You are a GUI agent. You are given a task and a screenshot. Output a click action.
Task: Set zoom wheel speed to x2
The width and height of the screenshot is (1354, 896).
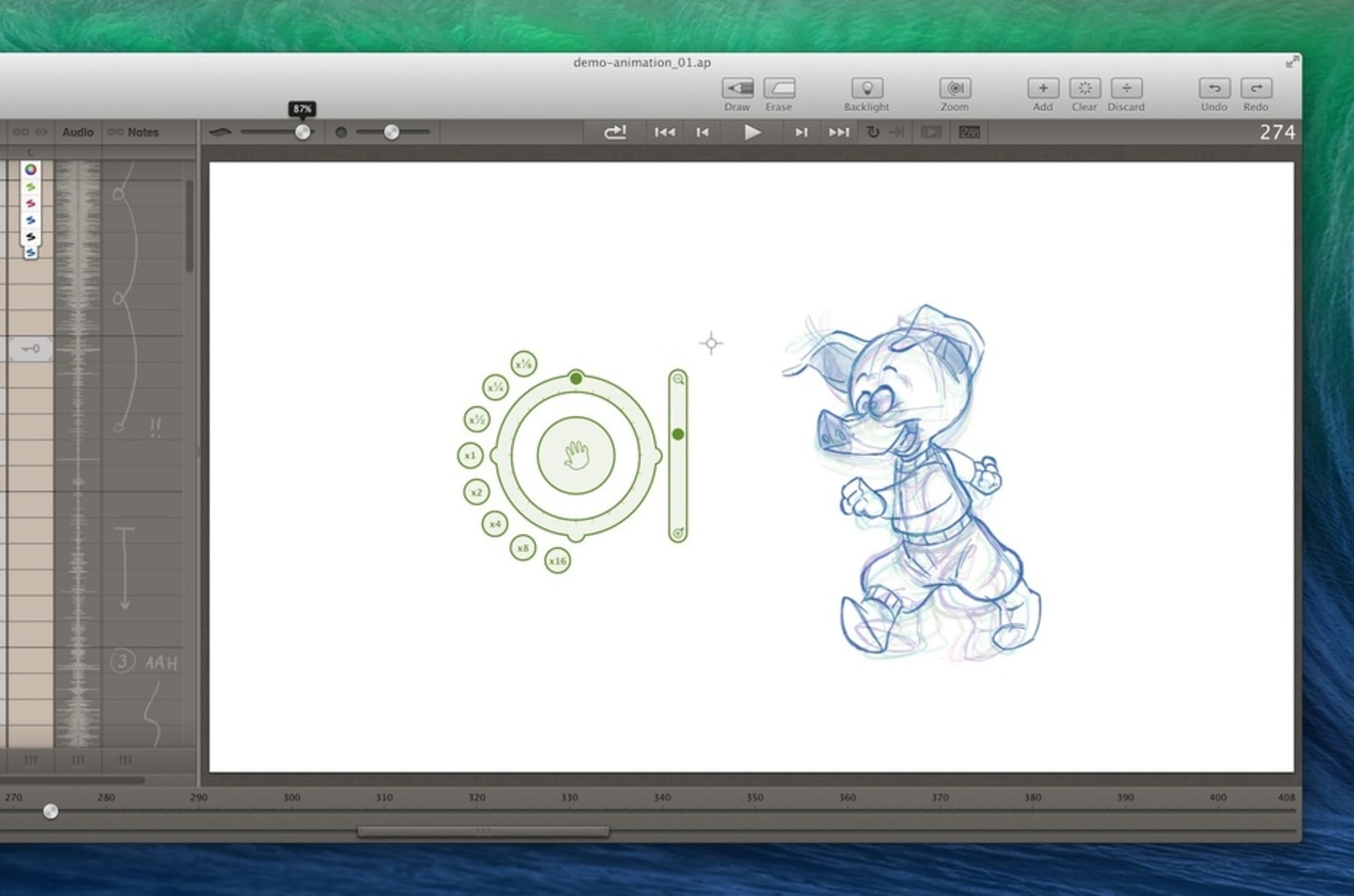click(476, 492)
